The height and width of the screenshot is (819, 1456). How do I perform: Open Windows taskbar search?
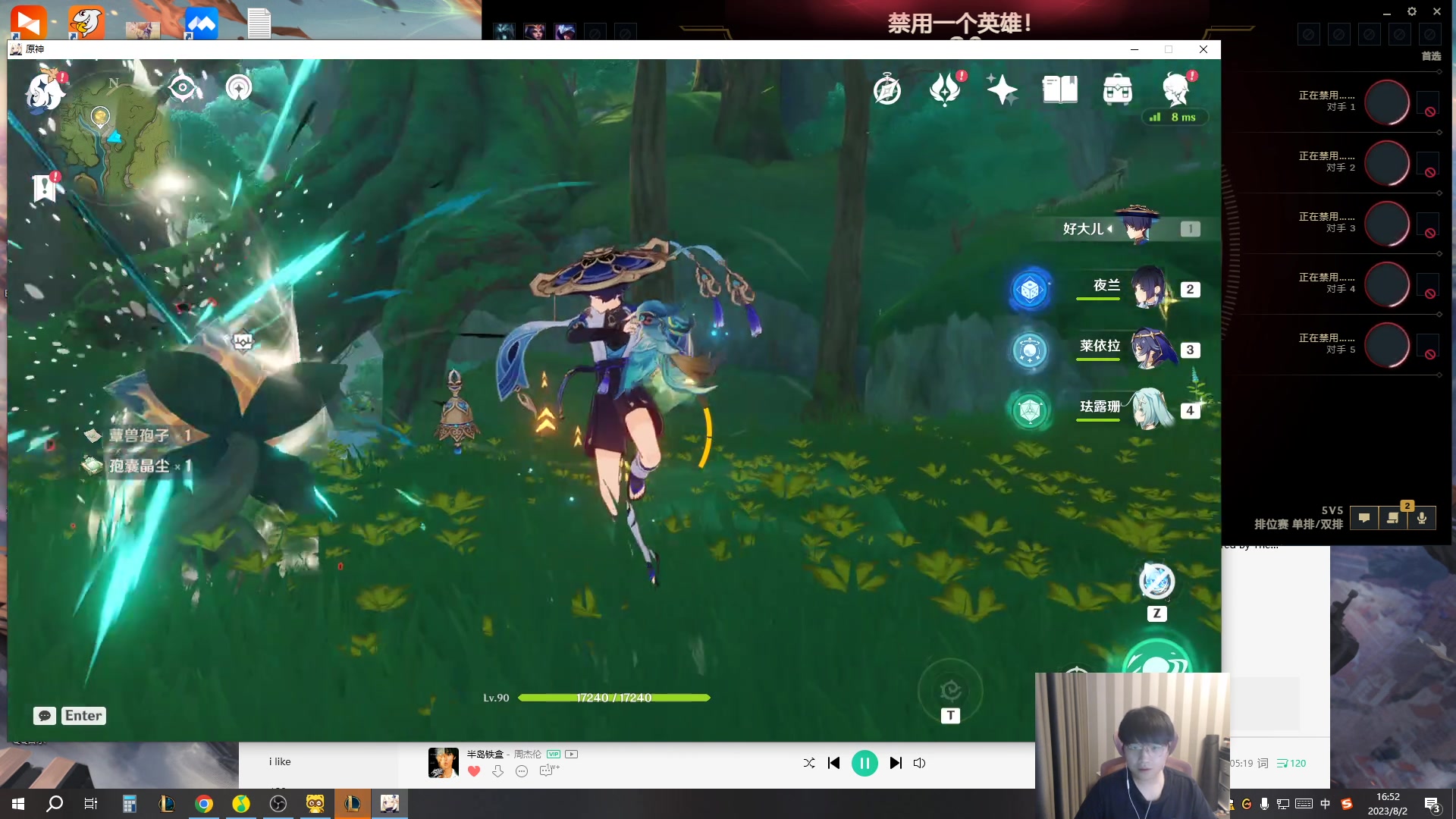point(55,804)
